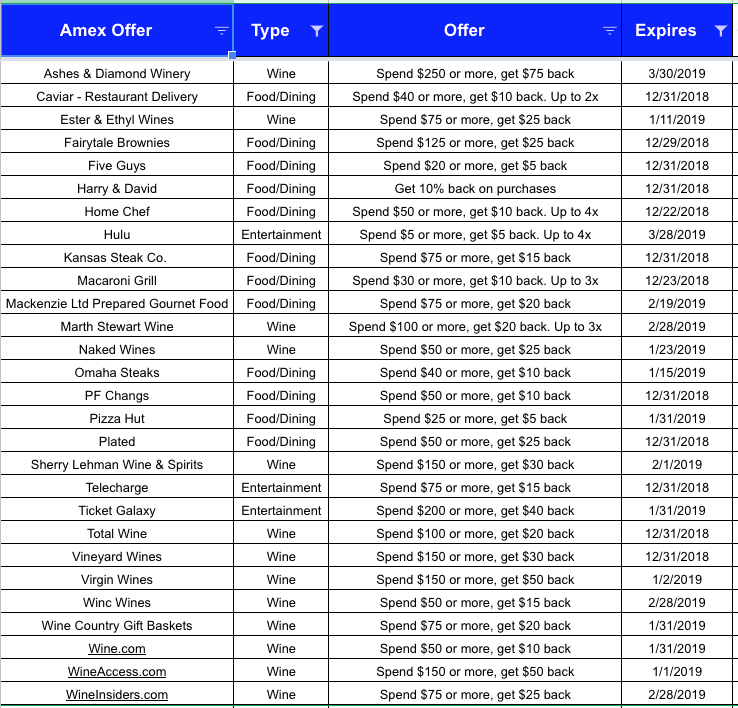Open the Amex Offer column filter icon
738x708 pixels.
[222, 31]
